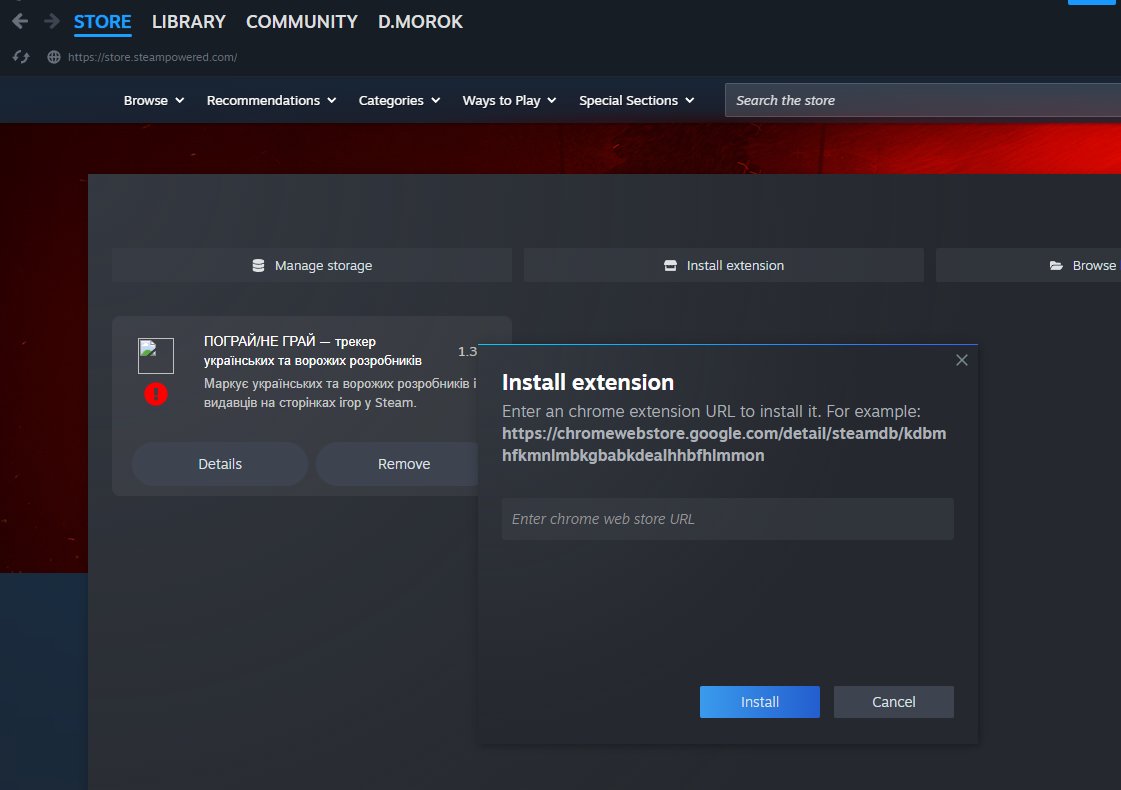This screenshot has width=1121, height=790.
Task: Open the D.MOROK profile tab
Action: pos(420,21)
